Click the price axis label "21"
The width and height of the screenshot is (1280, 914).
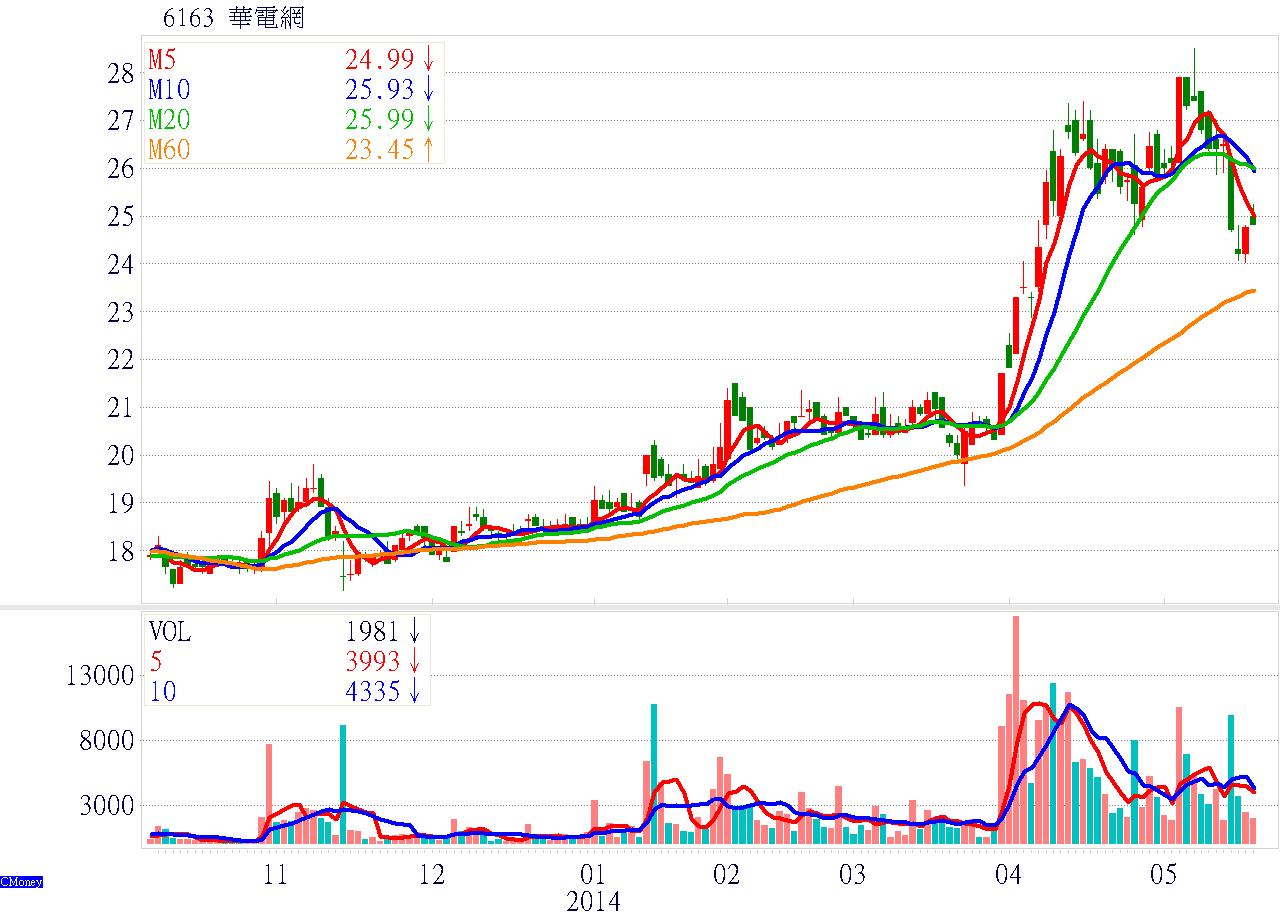122,408
